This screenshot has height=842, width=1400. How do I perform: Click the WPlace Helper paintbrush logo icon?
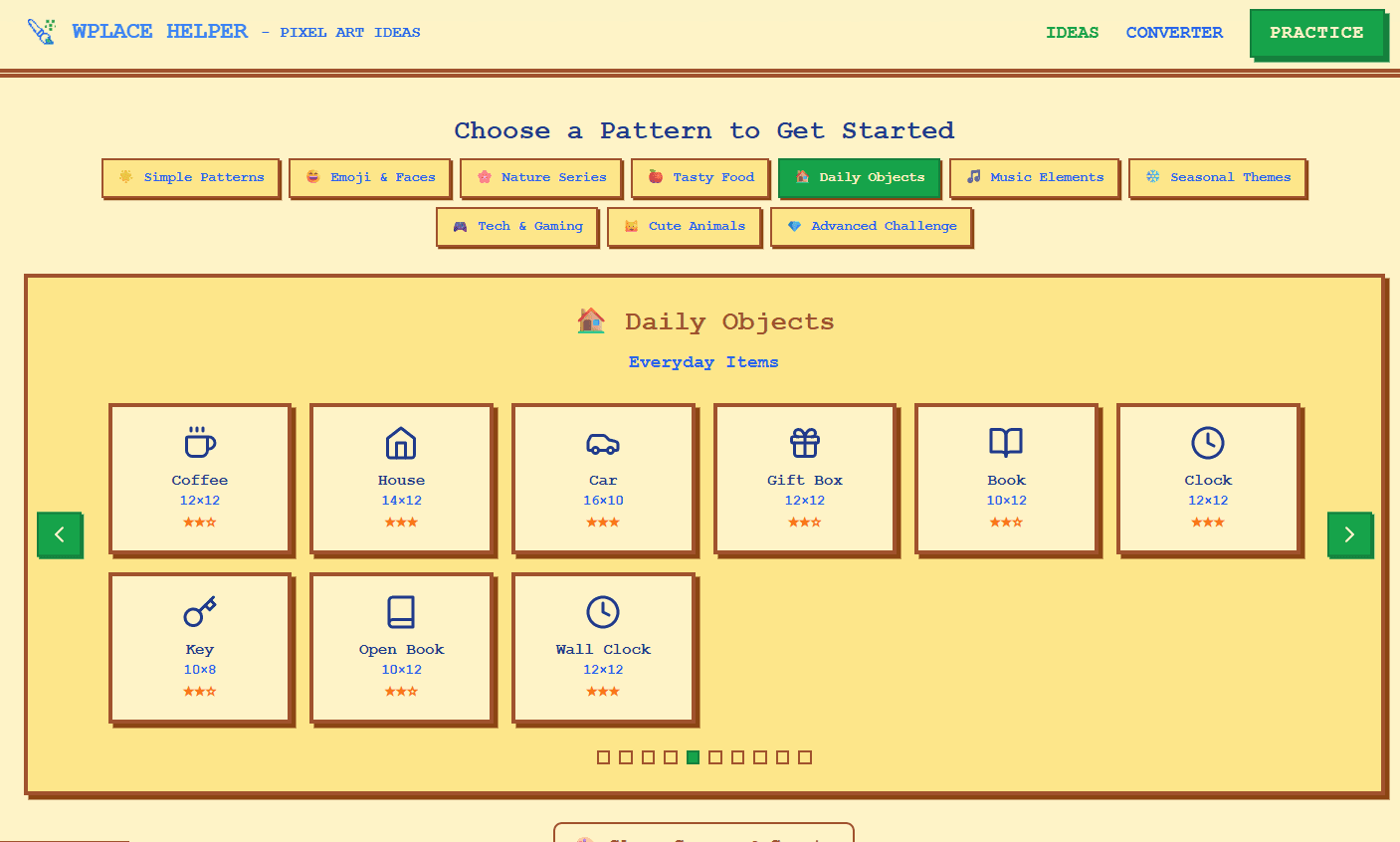point(42,32)
